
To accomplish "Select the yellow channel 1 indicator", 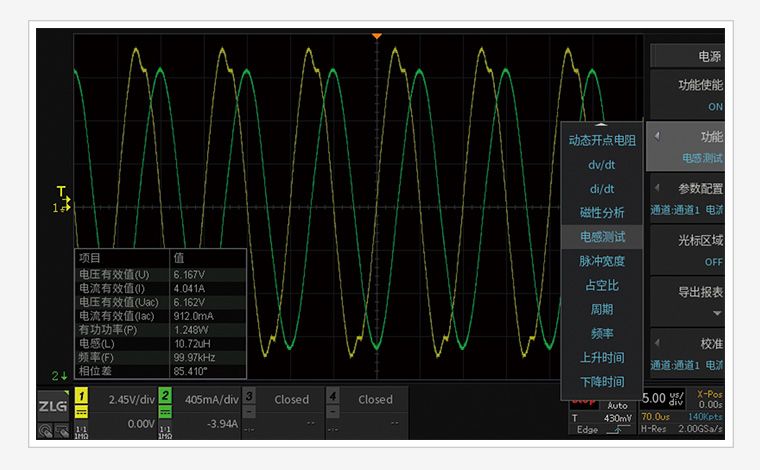I will [x=82, y=397].
